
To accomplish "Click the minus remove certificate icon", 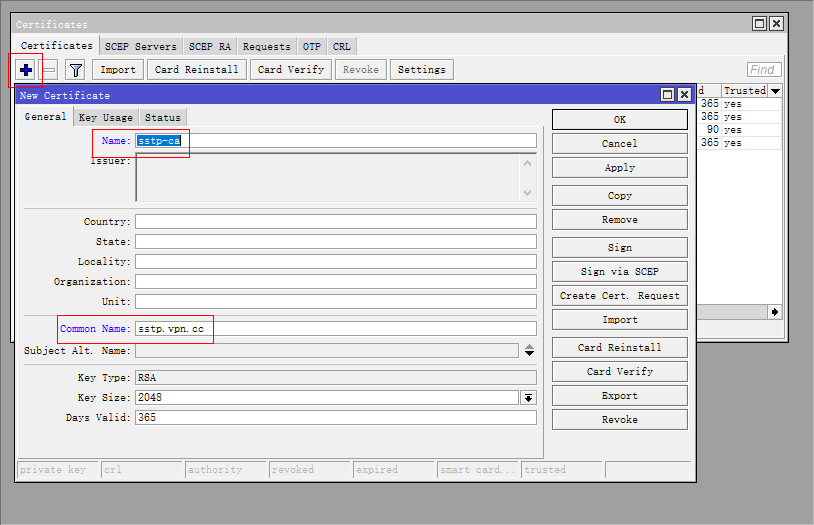I will tap(49, 70).
